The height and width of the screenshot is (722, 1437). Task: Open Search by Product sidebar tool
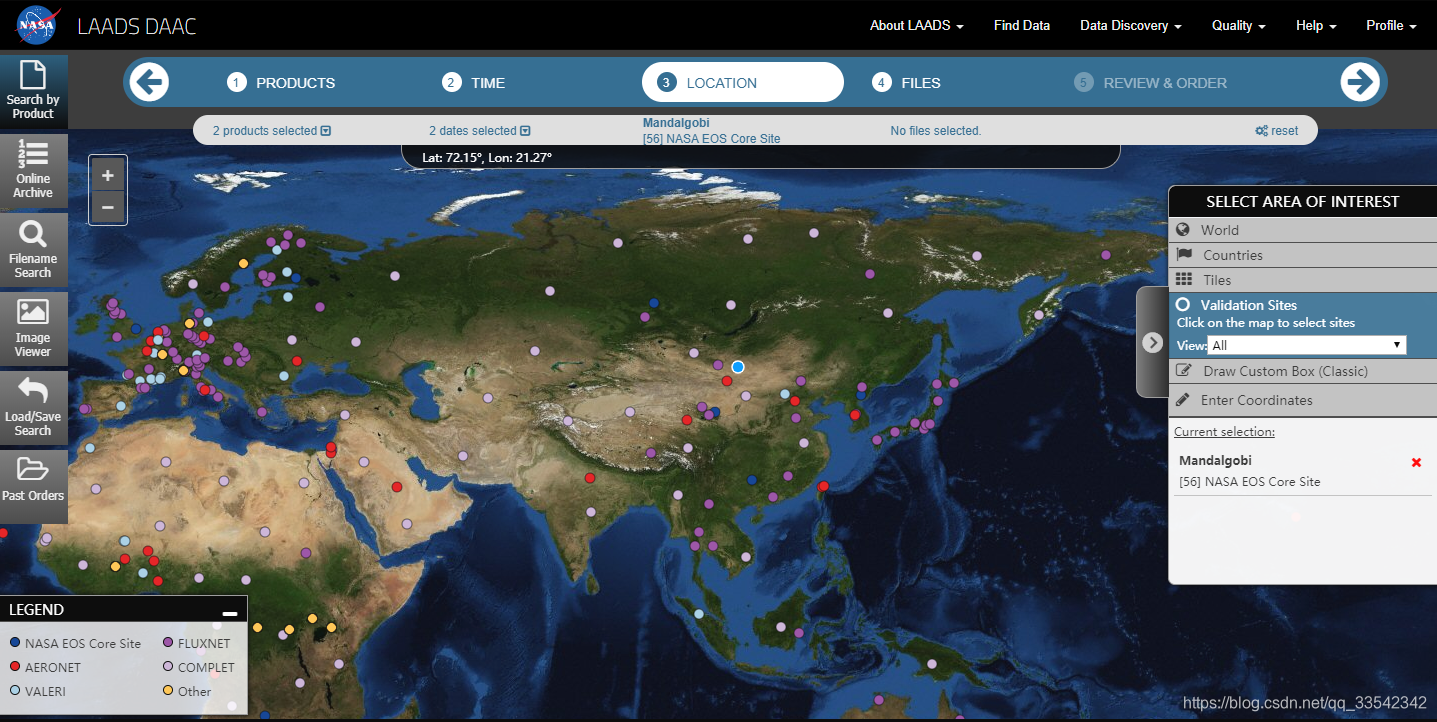33,91
